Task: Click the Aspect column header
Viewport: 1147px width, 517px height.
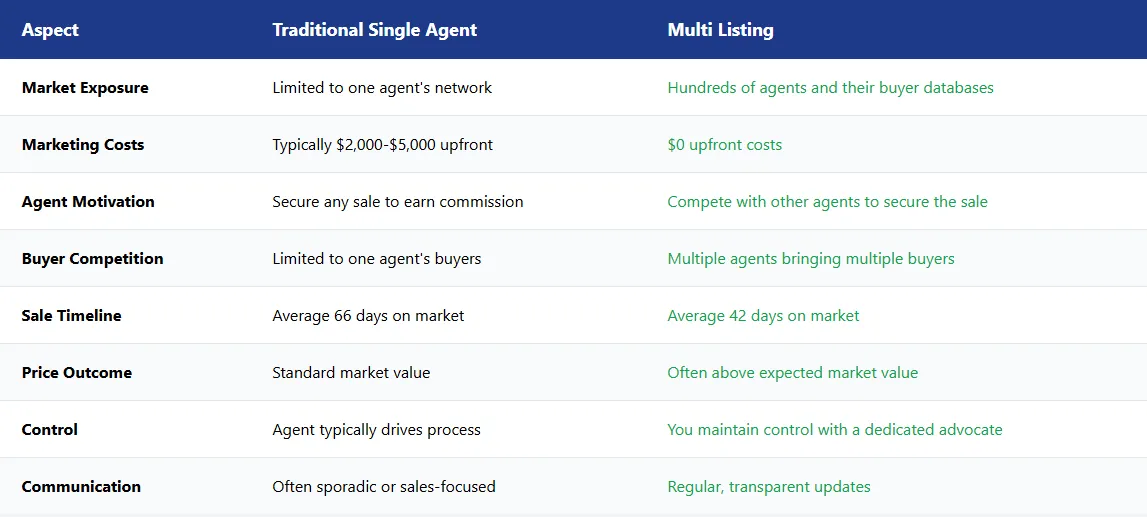Action: (x=50, y=30)
